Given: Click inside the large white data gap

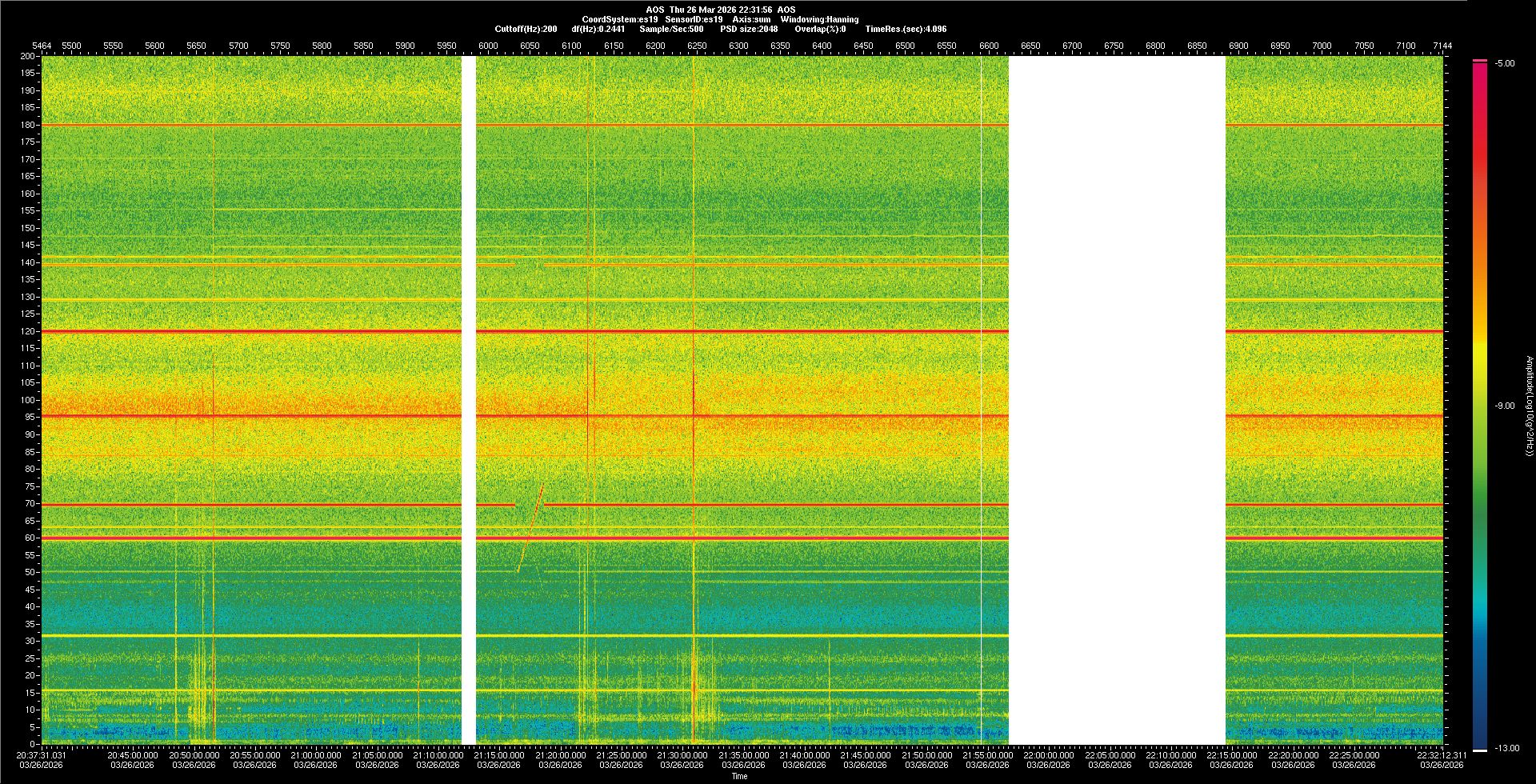Looking at the screenshot, I should (x=1117, y=400).
